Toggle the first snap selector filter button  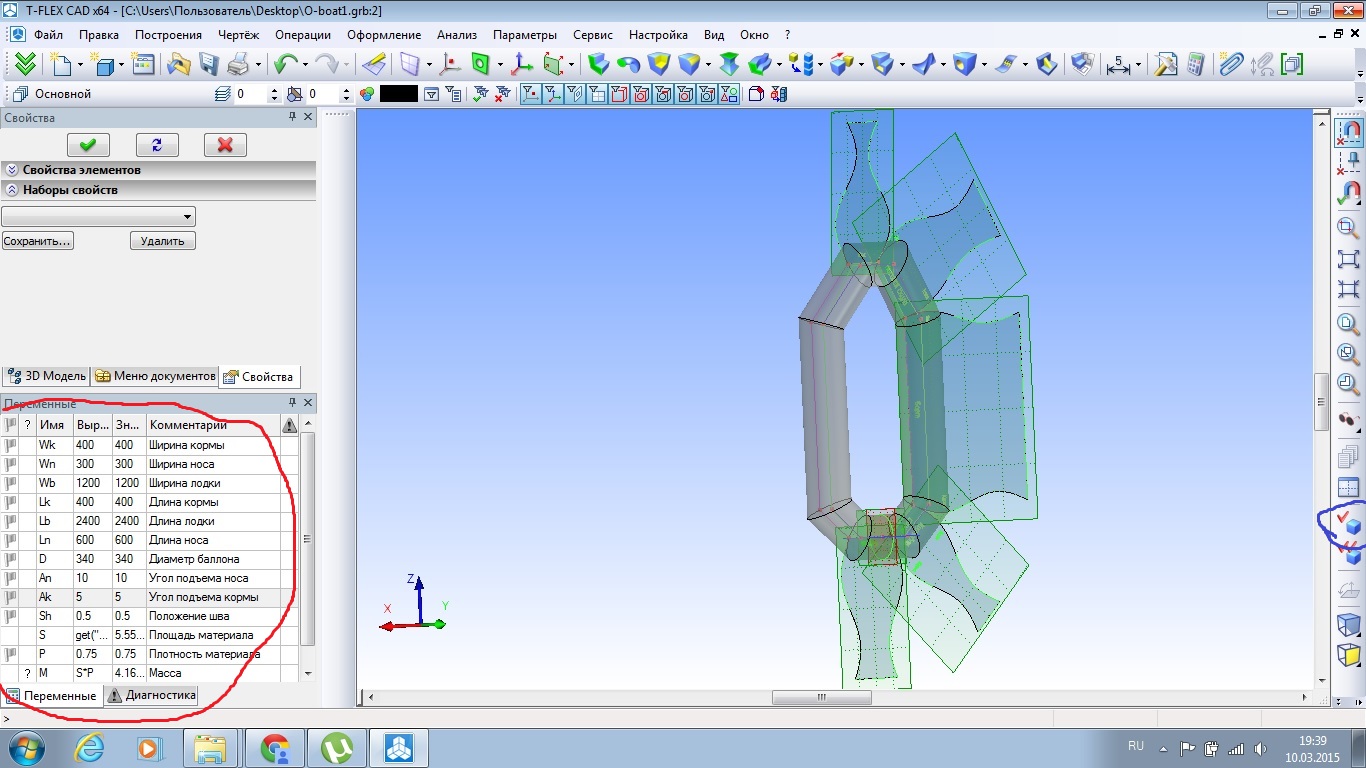530,94
